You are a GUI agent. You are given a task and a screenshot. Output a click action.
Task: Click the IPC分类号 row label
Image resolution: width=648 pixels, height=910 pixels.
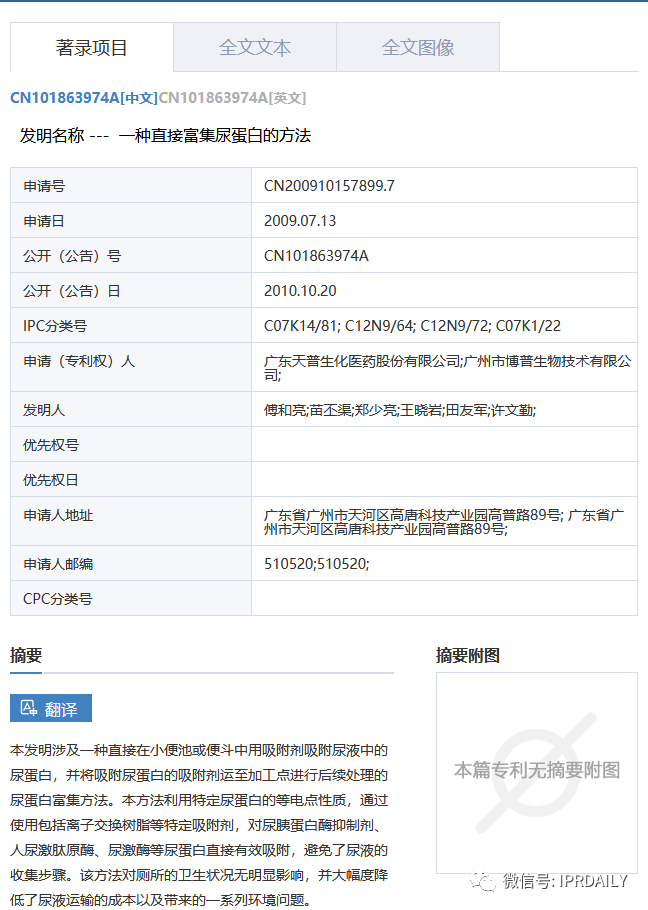coord(55,326)
